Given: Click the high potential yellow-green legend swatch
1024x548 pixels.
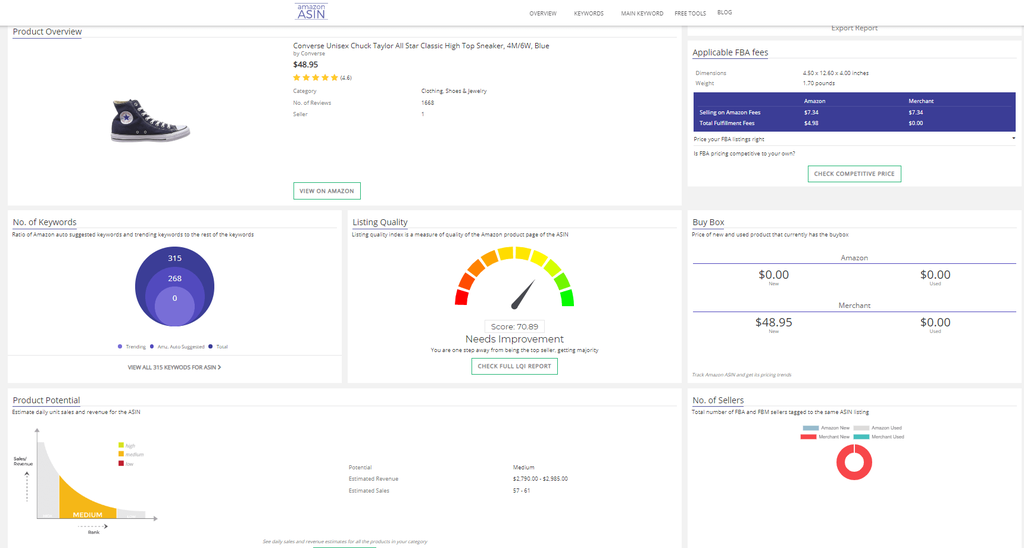Looking at the screenshot, I should (x=121, y=445).
